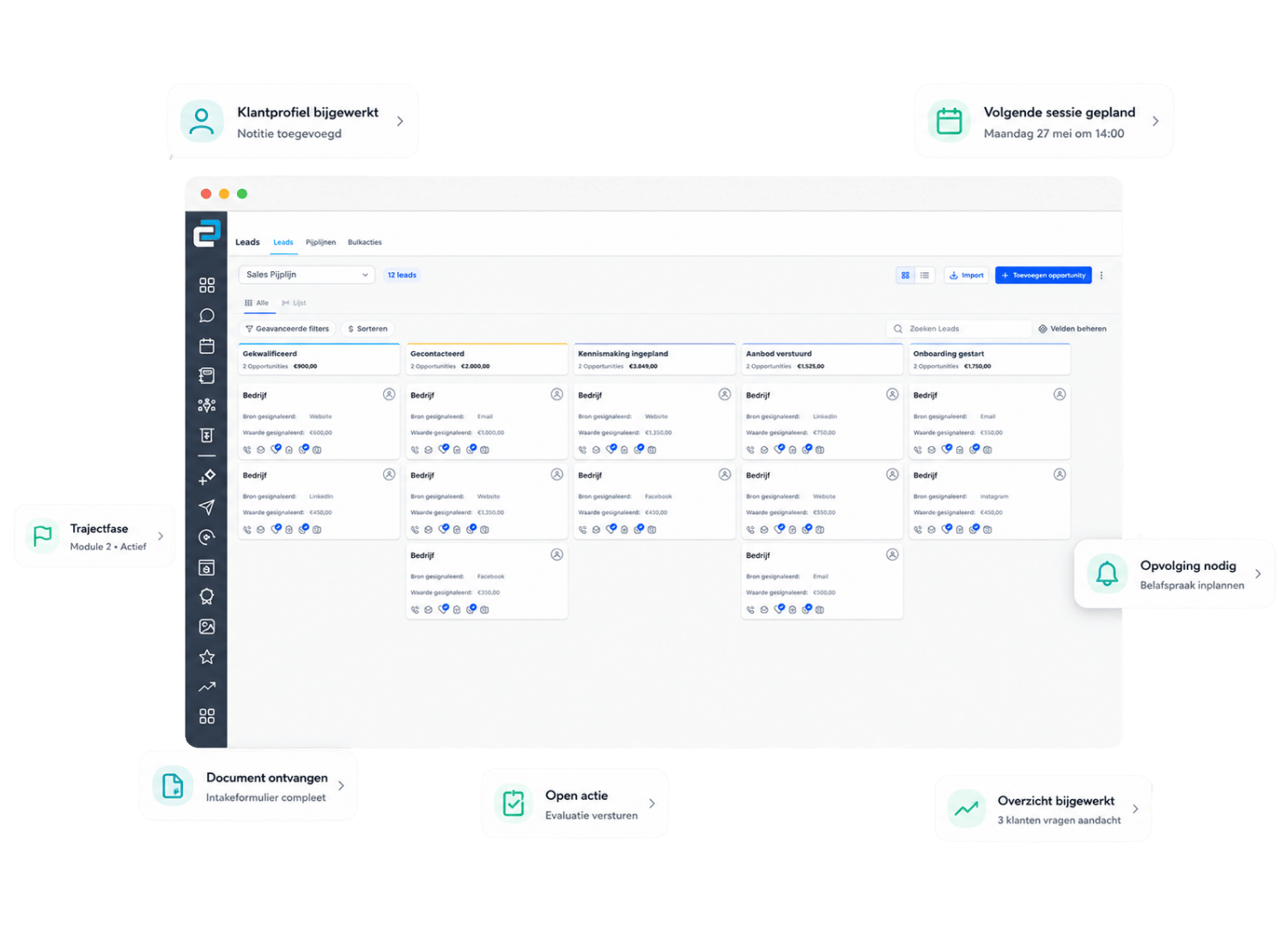Open Geavanceerde filters

point(287,329)
